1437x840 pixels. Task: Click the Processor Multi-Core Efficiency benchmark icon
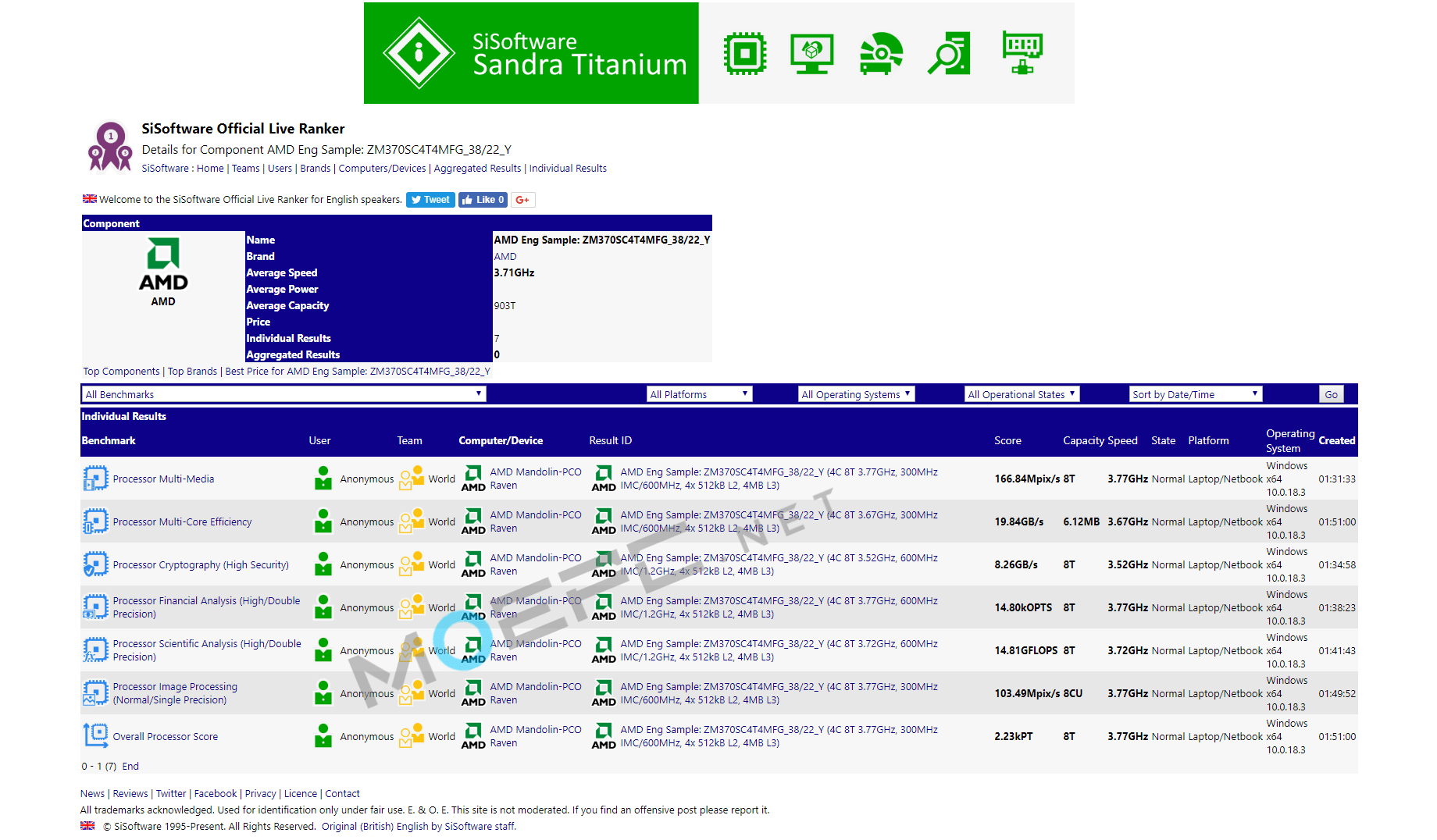click(95, 521)
